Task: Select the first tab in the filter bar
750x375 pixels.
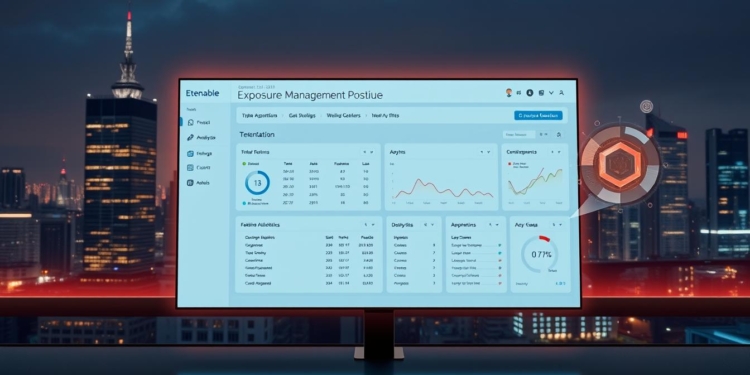Action: click(259, 115)
